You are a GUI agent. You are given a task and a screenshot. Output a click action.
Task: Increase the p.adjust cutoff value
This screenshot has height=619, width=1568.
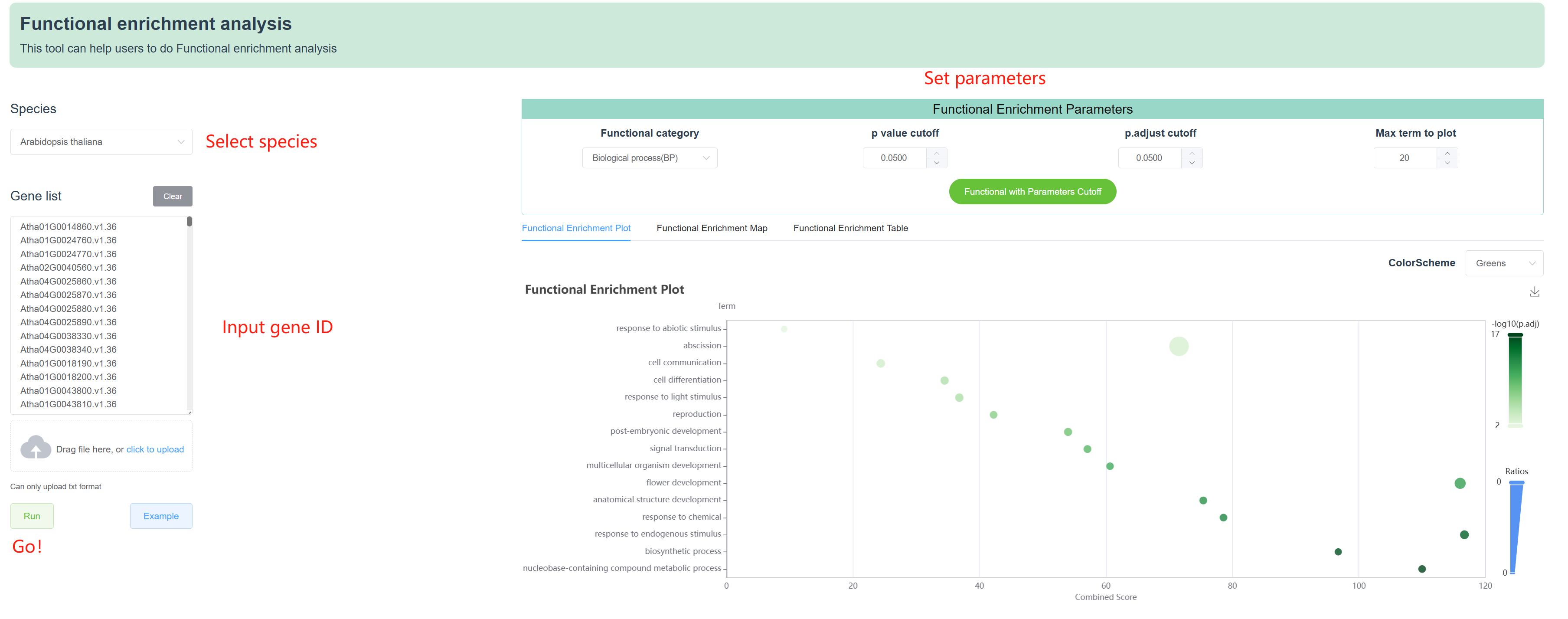[x=1191, y=153]
